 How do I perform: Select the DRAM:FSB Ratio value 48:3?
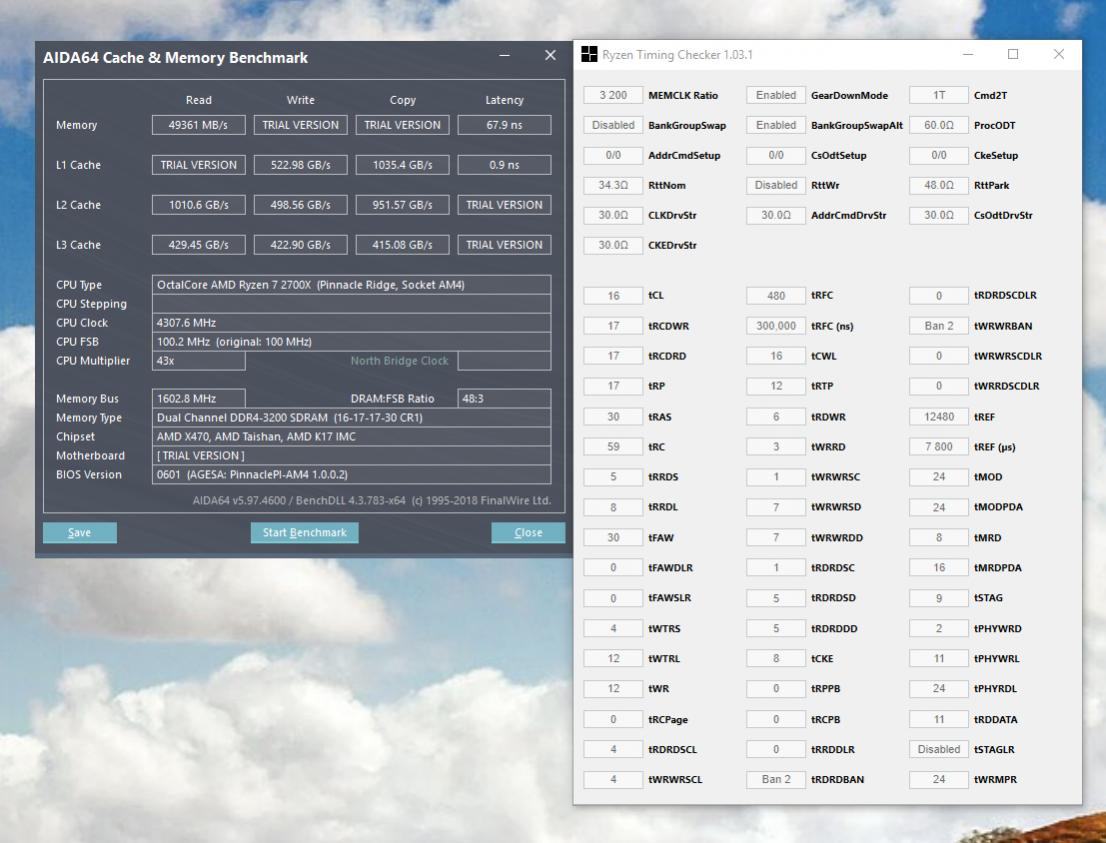pos(504,399)
